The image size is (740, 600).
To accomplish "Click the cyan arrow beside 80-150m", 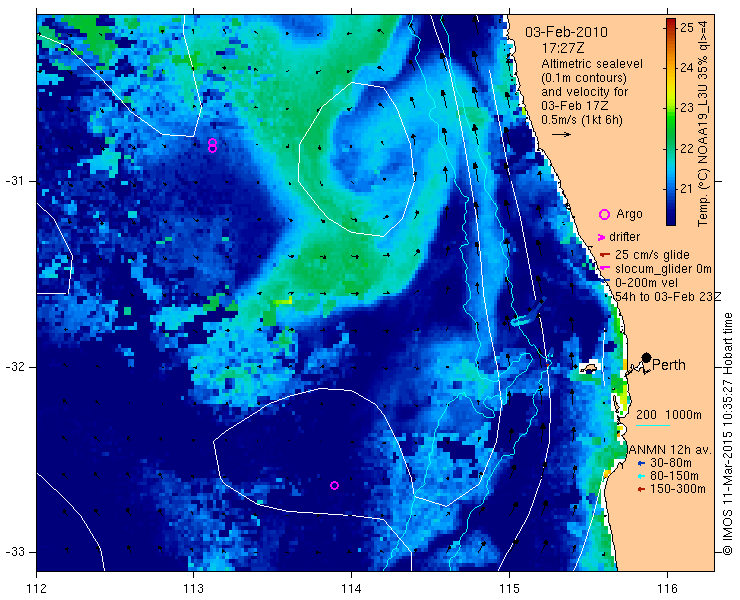I will coord(640,476).
